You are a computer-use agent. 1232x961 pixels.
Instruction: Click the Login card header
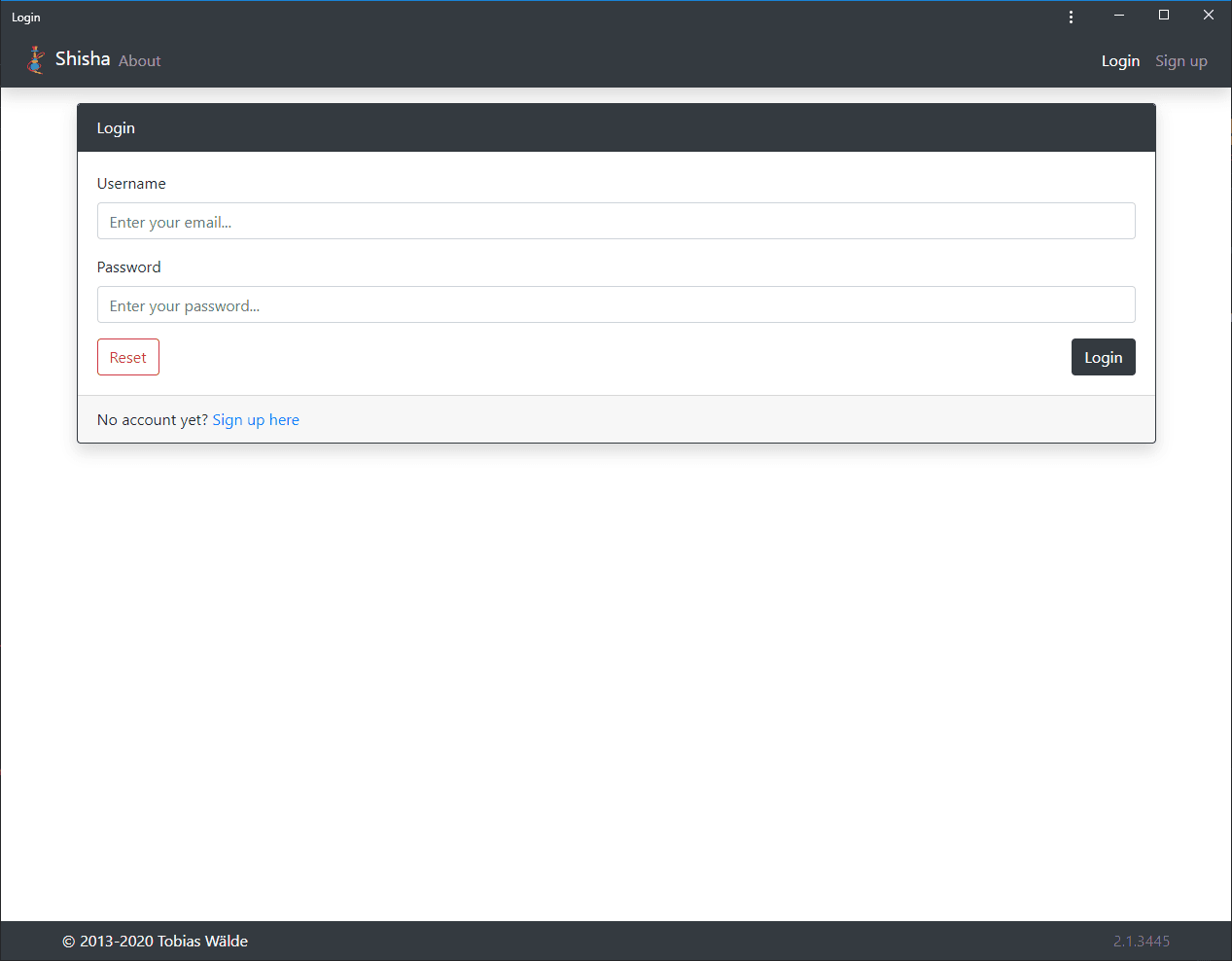616,128
